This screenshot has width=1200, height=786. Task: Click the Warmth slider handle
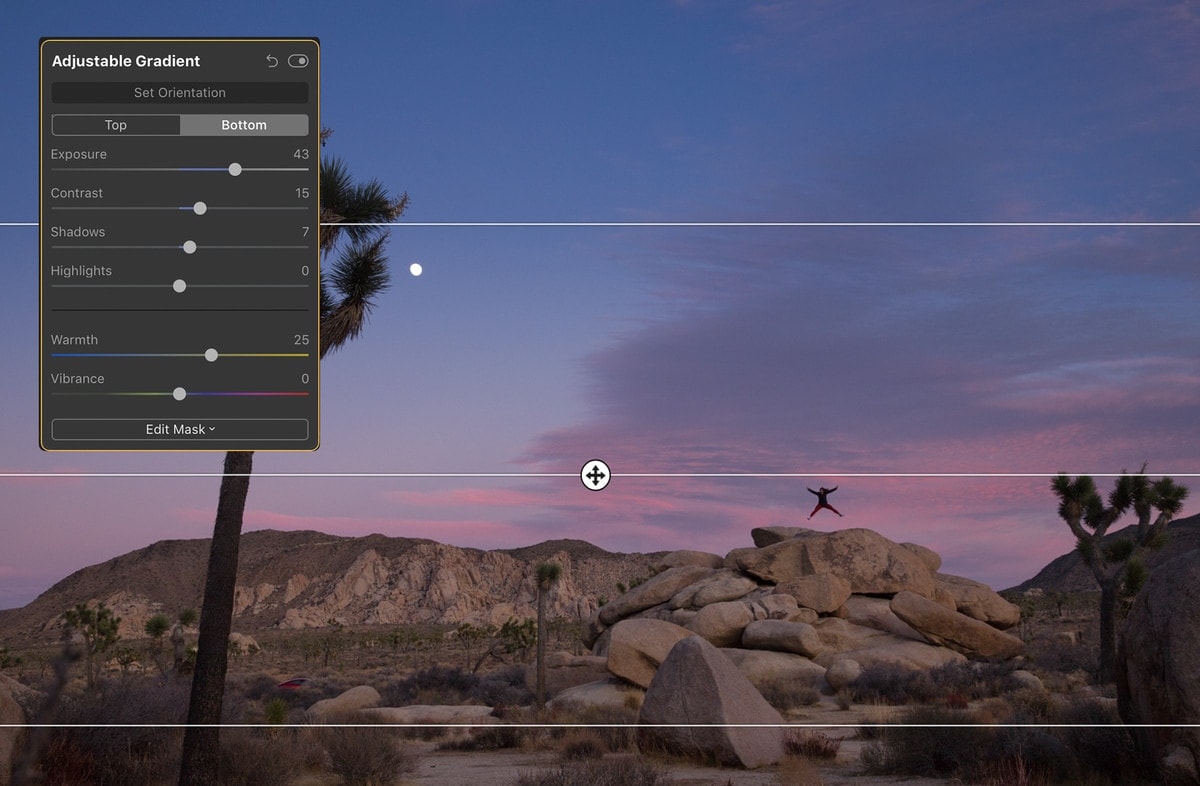(211, 355)
